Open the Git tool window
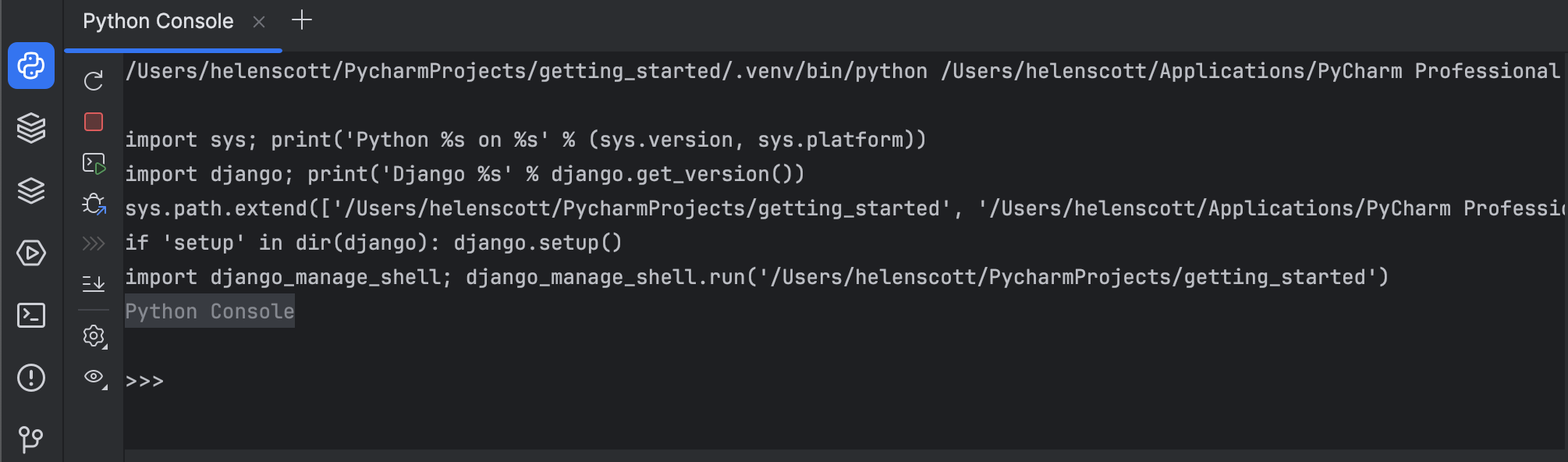The height and width of the screenshot is (462, 1568). click(30, 439)
